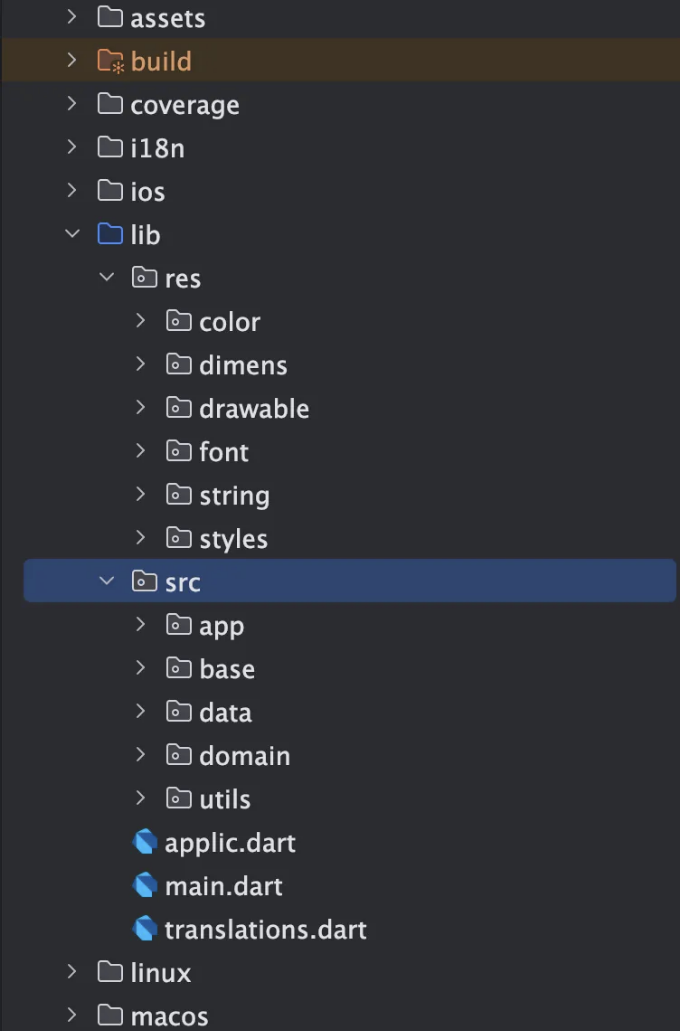Click the Dart file icon for main.dart
This screenshot has width=680, height=1031.
click(x=145, y=885)
